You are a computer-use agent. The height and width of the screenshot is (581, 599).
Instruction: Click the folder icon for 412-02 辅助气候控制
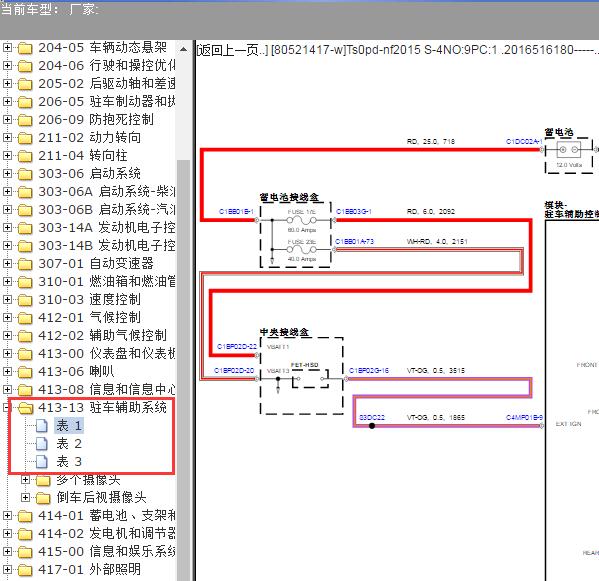click(x=25, y=336)
